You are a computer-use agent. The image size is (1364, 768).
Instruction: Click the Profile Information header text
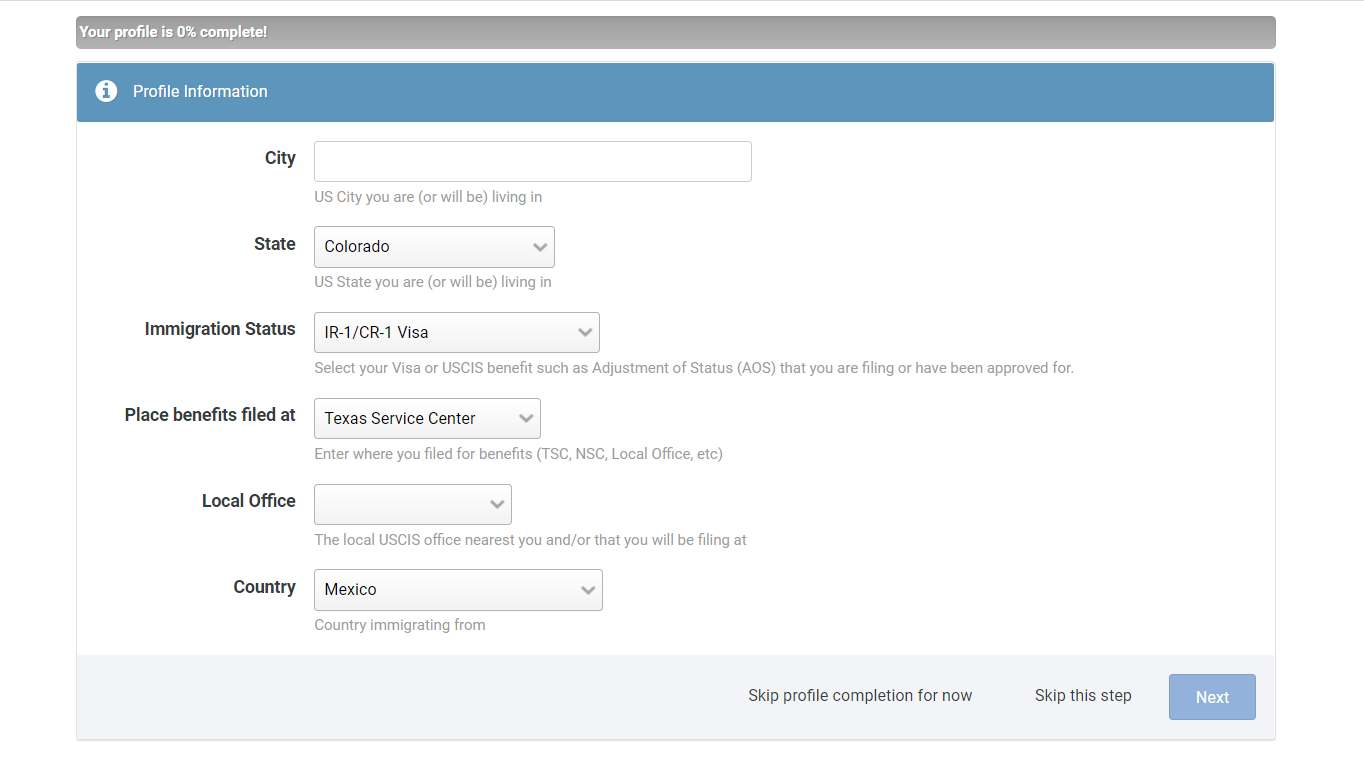[200, 91]
